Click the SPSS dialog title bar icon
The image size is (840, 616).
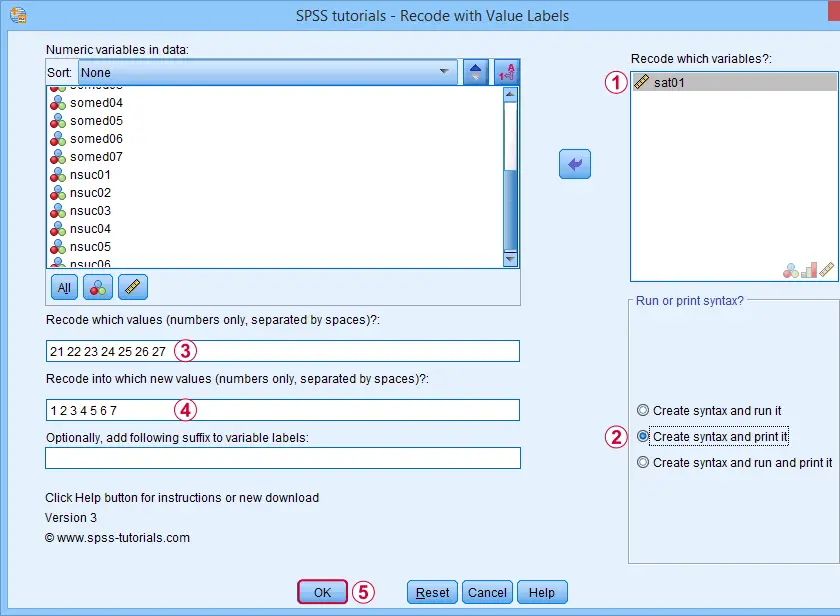tap(18, 15)
